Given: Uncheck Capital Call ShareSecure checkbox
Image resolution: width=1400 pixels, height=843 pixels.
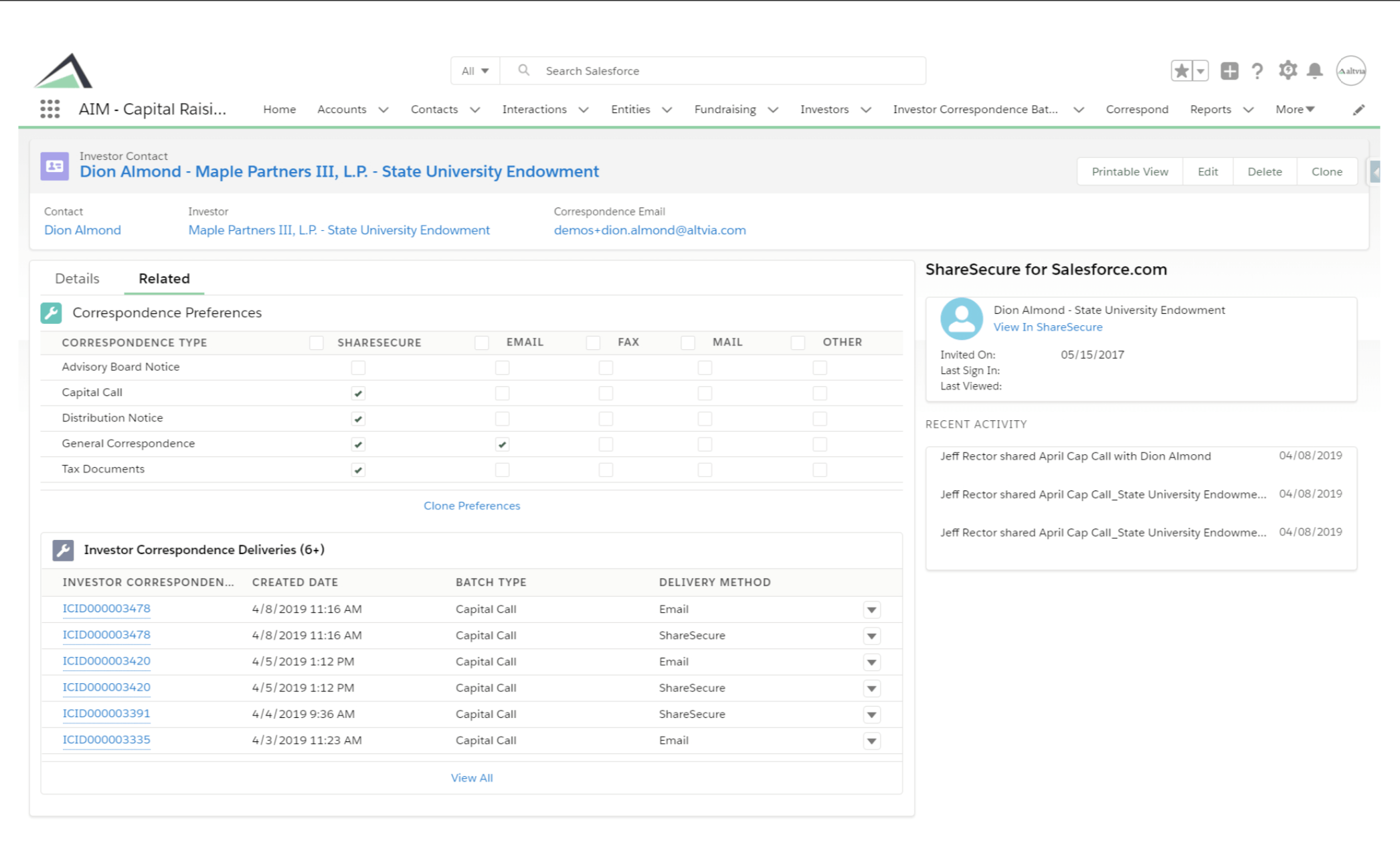Looking at the screenshot, I should (358, 393).
